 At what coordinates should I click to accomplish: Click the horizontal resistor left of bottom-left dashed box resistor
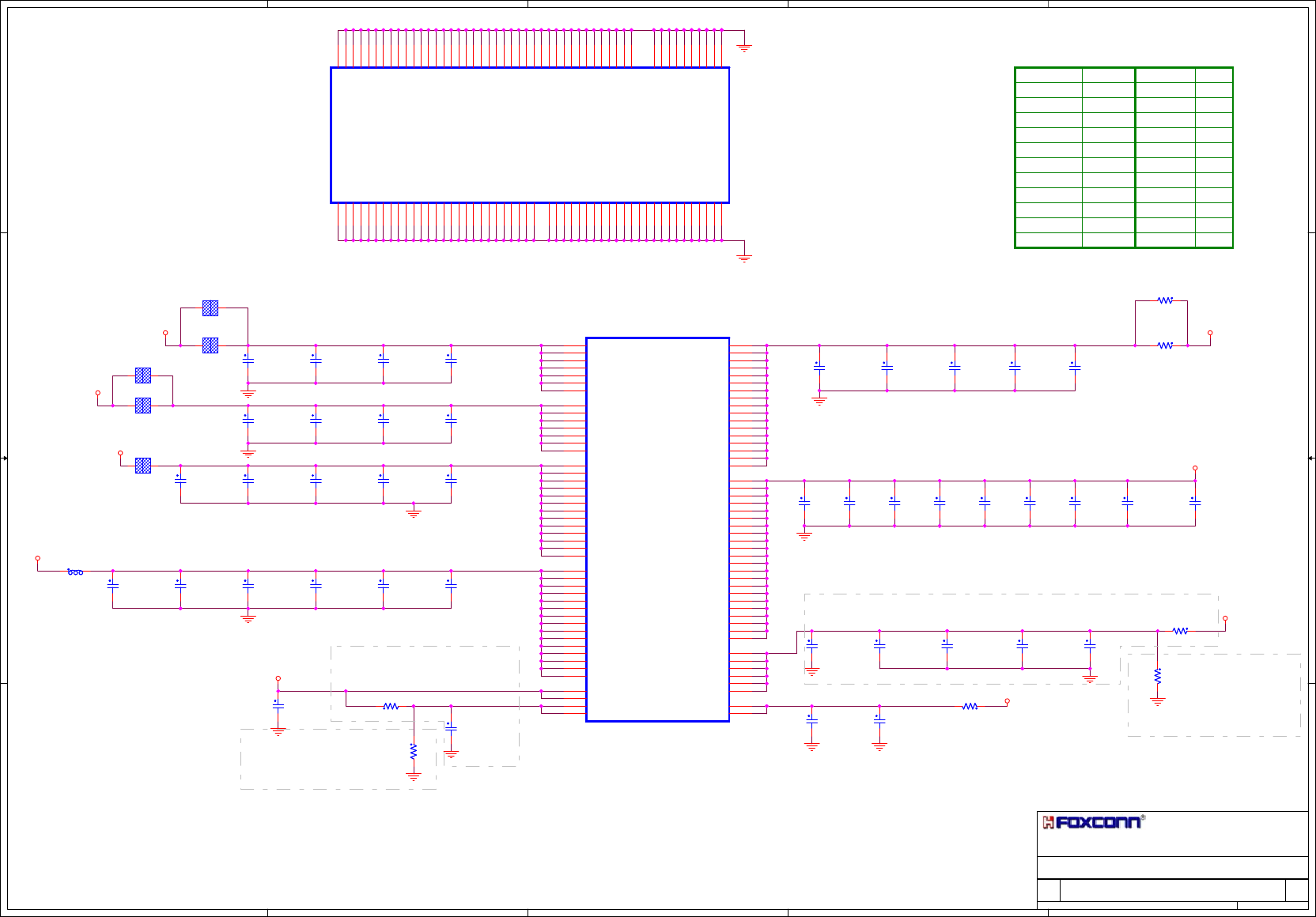(x=391, y=707)
